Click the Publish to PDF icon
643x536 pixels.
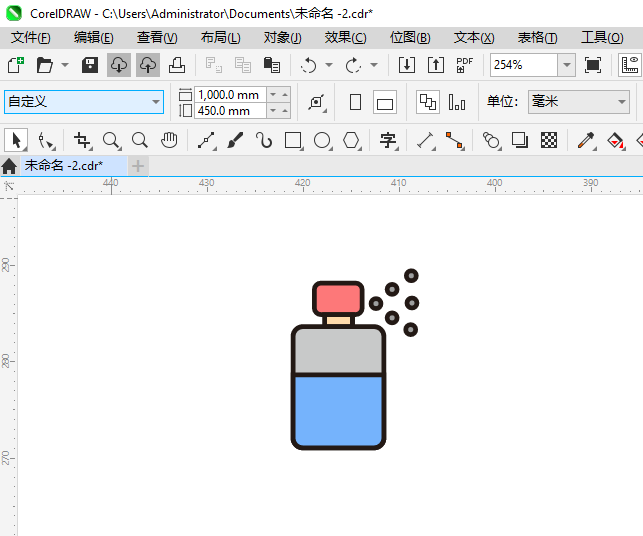click(x=464, y=65)
